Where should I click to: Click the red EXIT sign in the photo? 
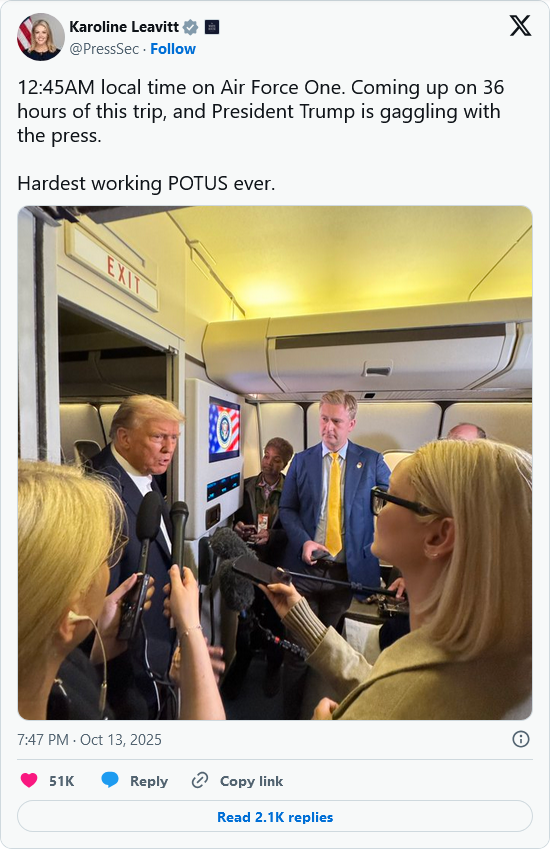pyautogui.click(x=123, y=275)
